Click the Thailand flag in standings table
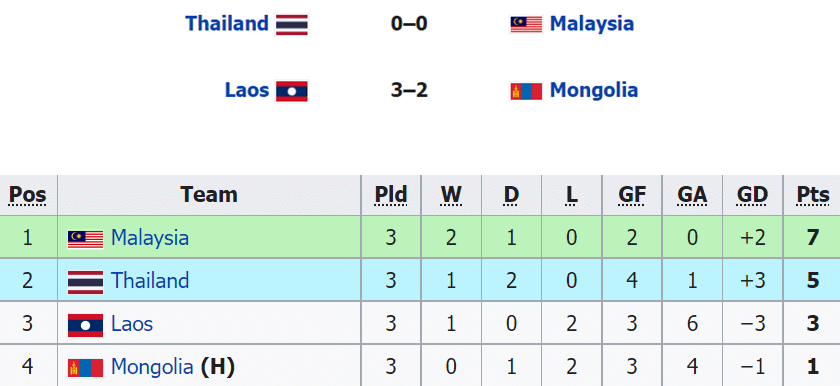The width and height of the screenshot is (840, 386). point(85,282)
